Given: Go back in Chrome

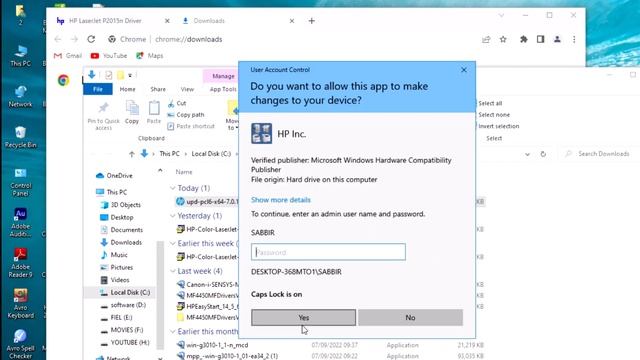Looking at the screenshot, I should (x=58, y=39).
